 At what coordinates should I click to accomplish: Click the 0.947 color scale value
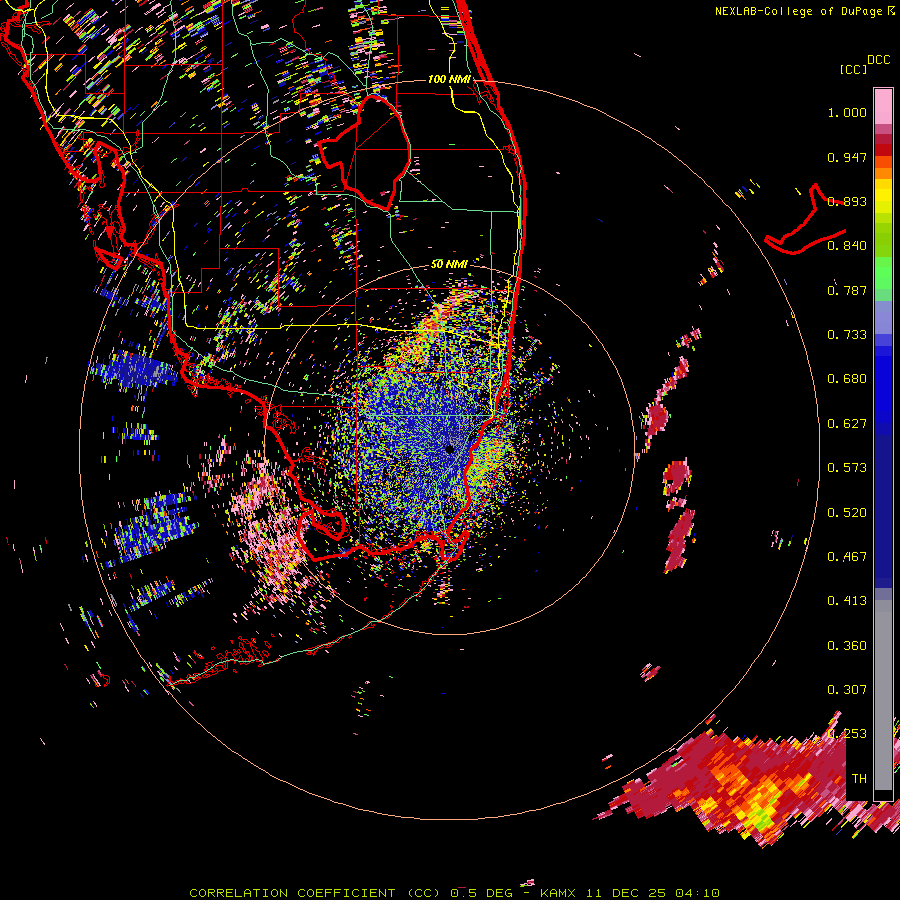pyautogui.click(x=847, y=157)
